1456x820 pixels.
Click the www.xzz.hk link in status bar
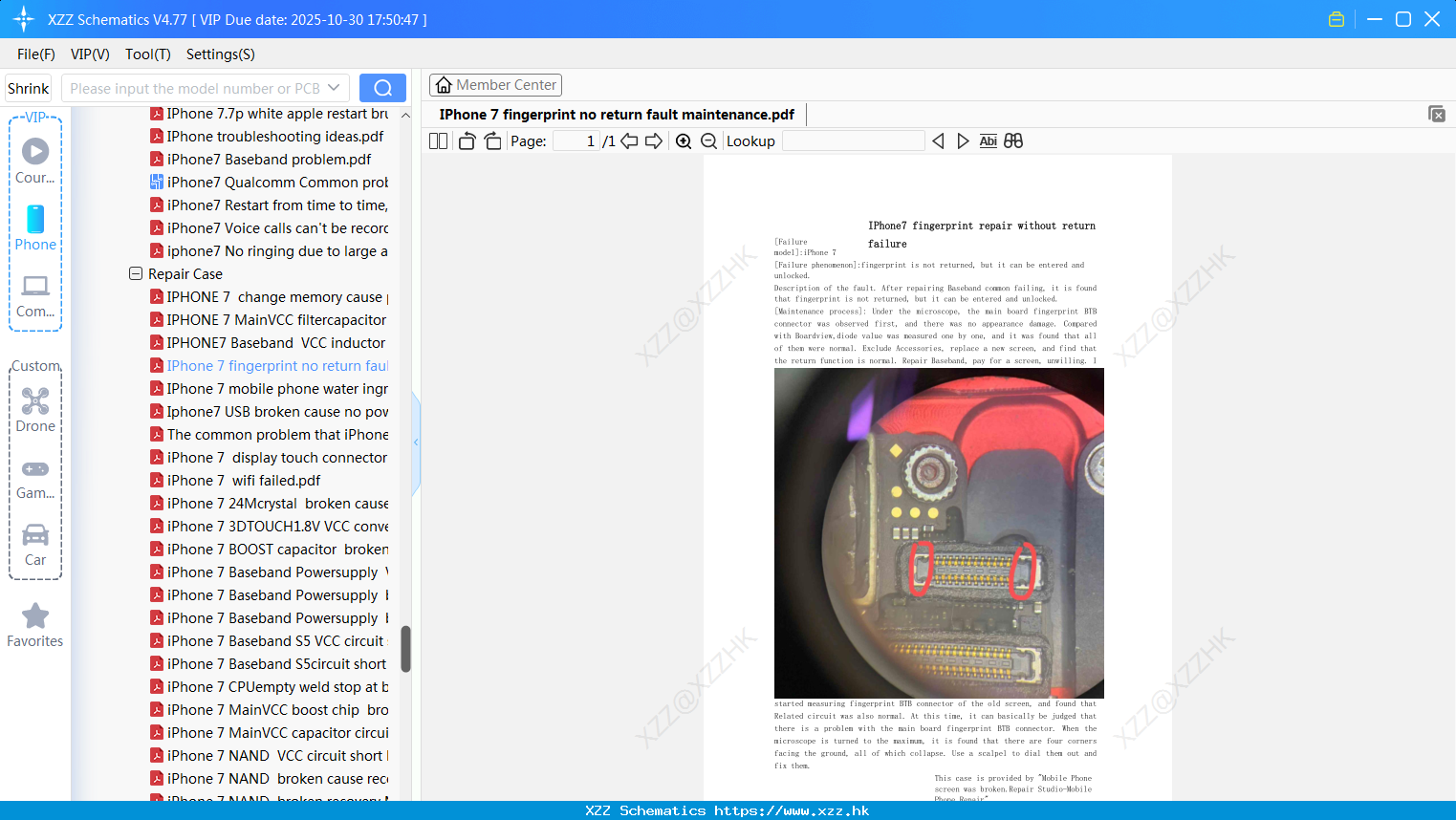(x=792, y=810)
